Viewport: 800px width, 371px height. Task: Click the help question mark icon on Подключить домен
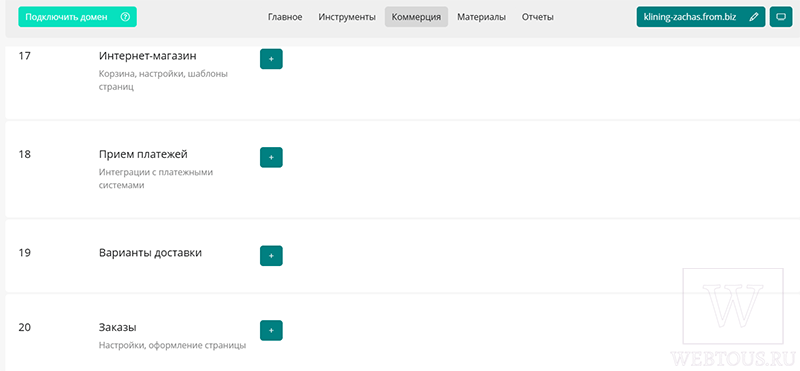point(125,17)
